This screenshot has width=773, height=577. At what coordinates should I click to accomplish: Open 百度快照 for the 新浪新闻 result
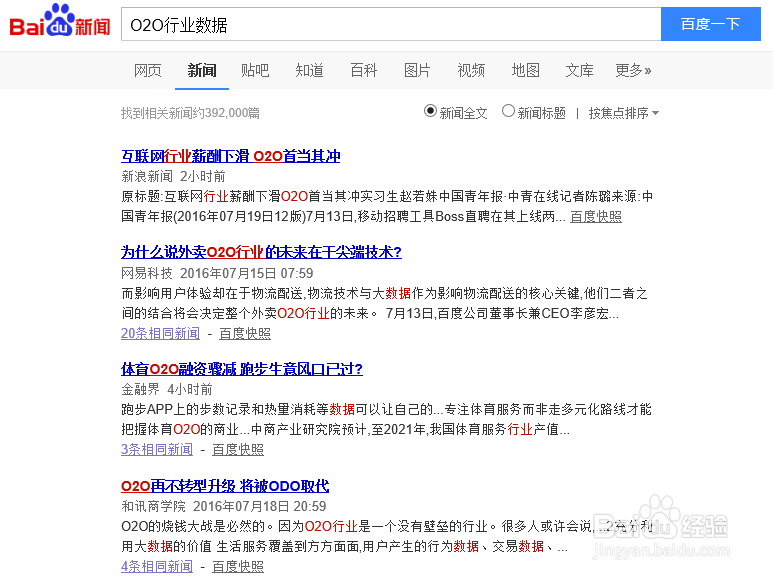[596, 216]
